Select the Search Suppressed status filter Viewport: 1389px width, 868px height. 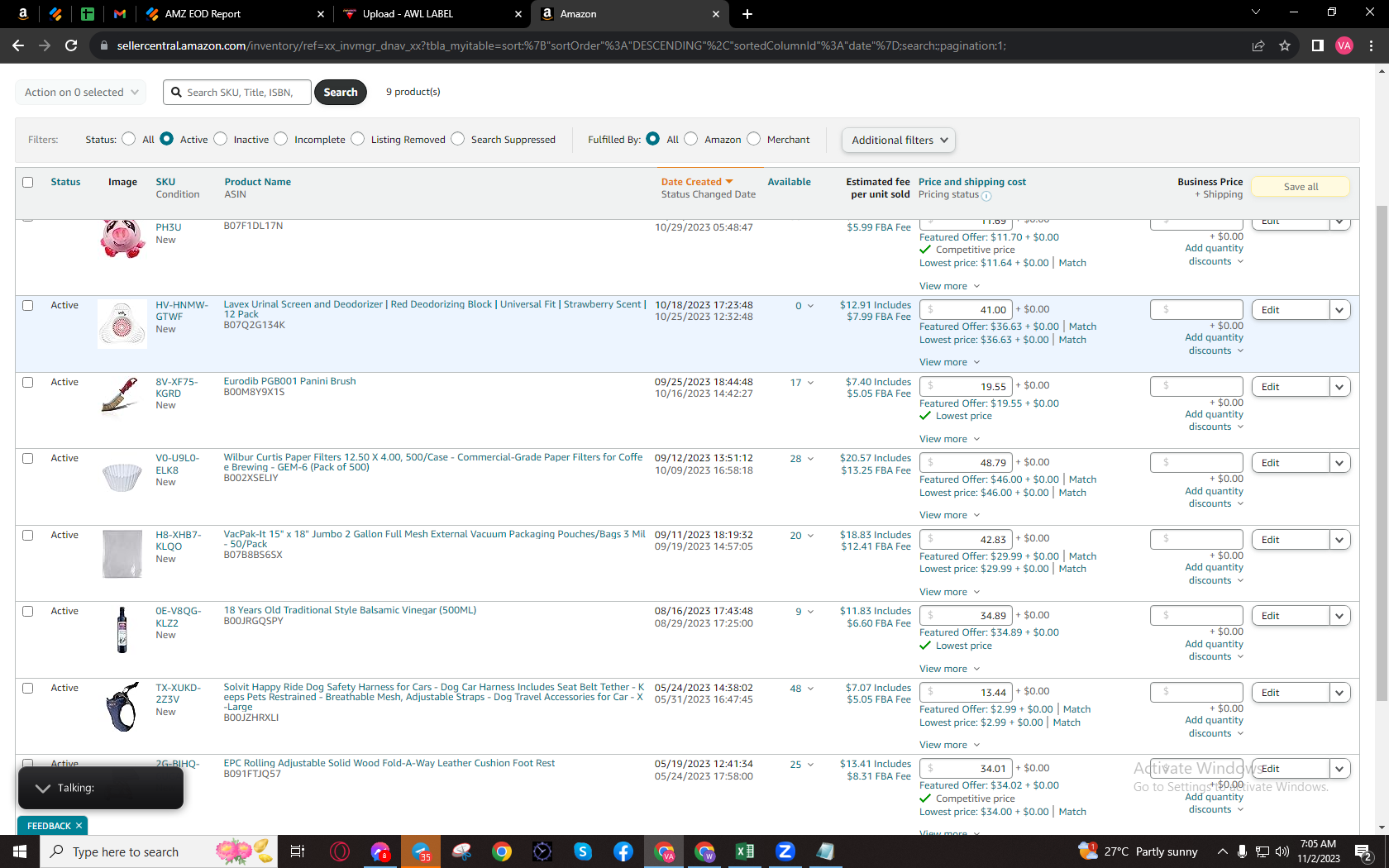click(458, 139)
